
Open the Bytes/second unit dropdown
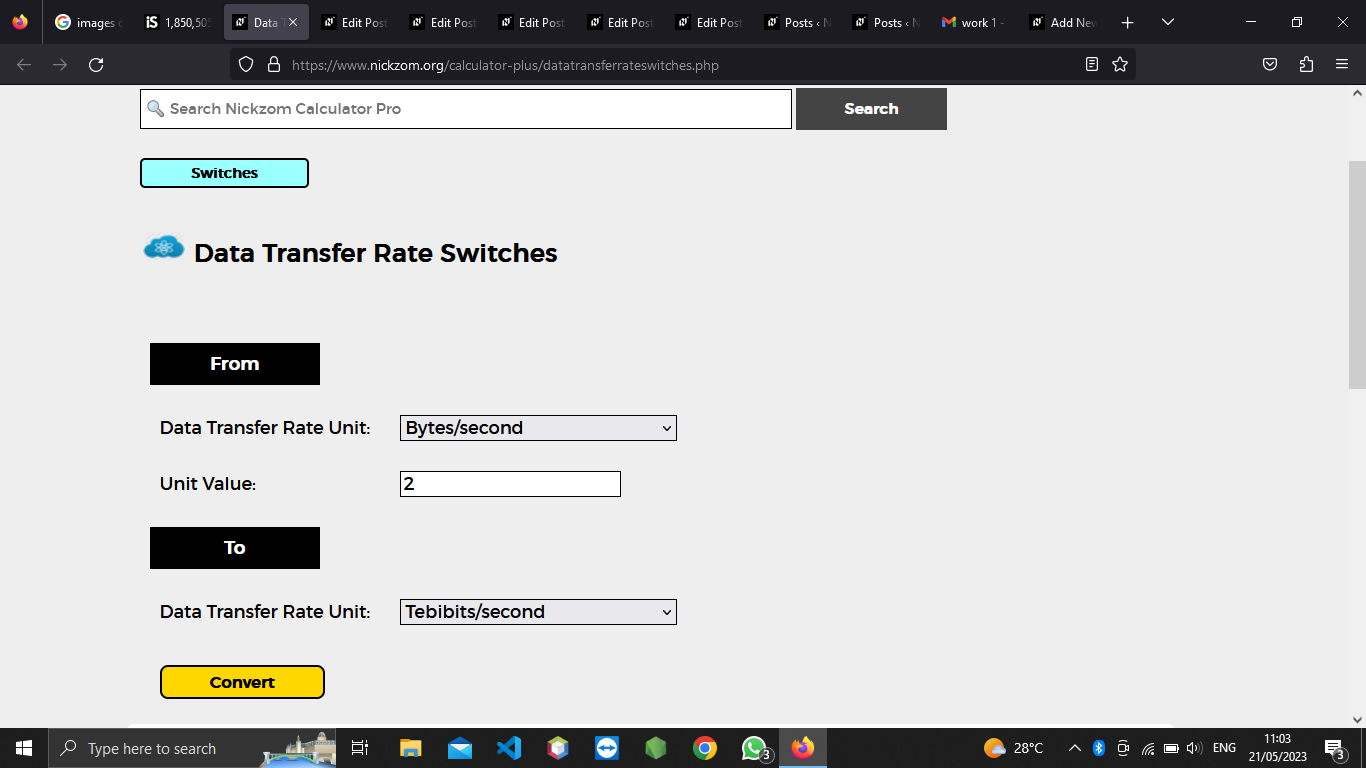[x=538, y=428]
